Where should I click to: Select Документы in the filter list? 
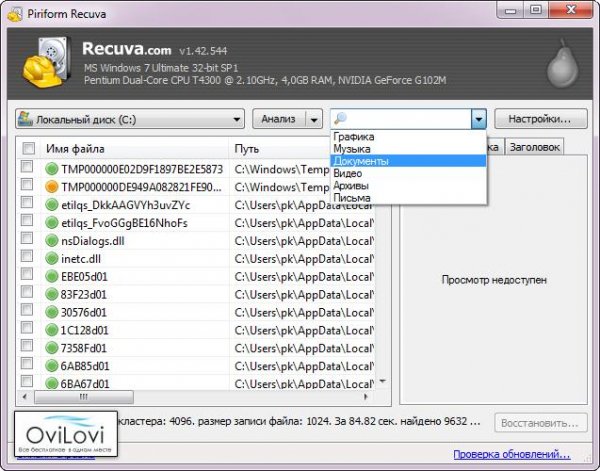[408, 161]
